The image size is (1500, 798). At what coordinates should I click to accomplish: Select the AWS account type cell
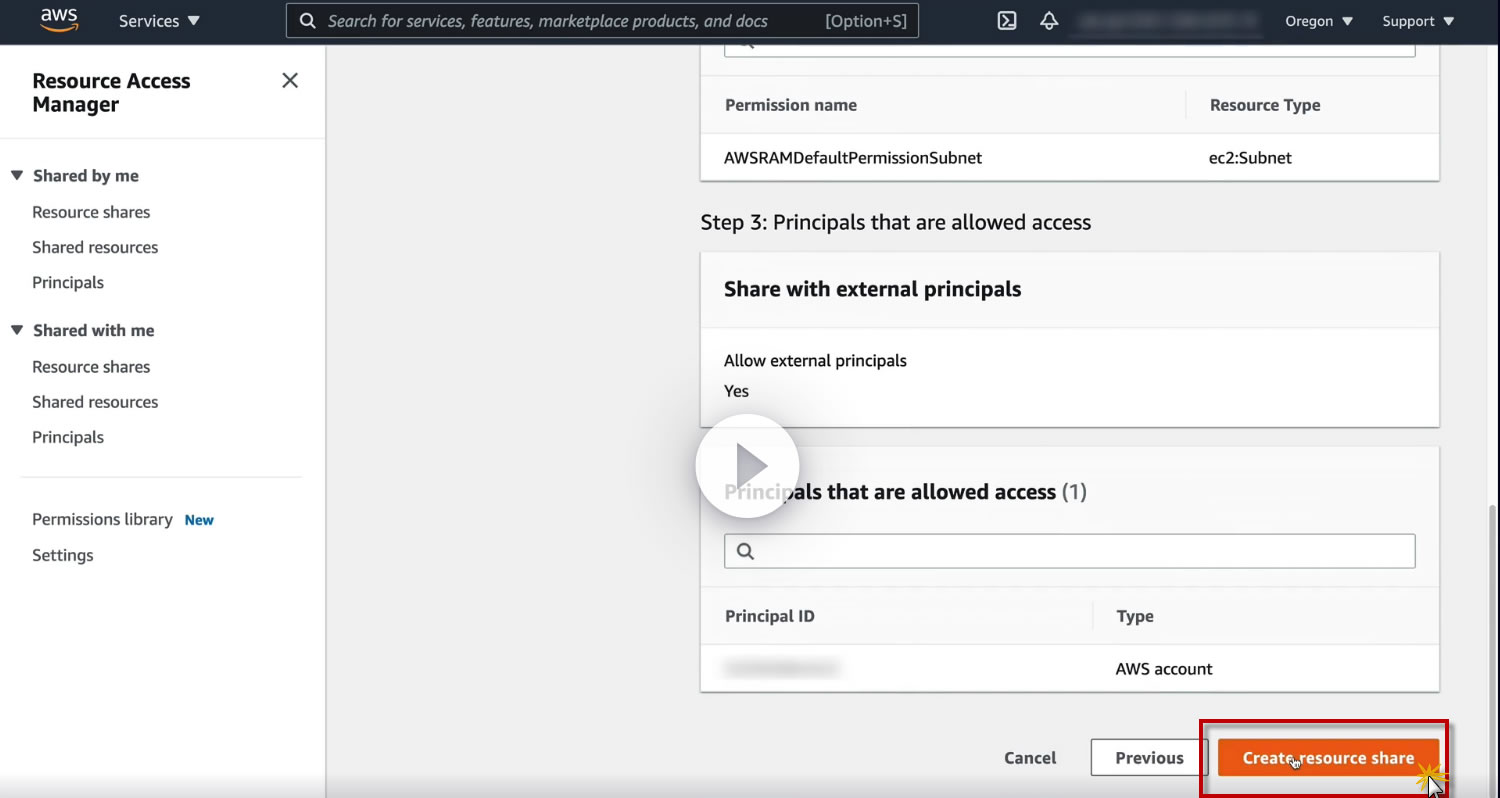click(1164, 669)
